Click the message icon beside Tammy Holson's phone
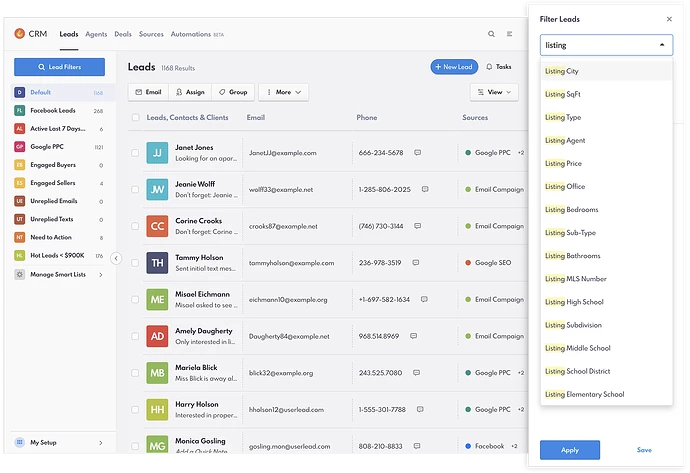This screenshot has height=473, width=690. [418, 263]
